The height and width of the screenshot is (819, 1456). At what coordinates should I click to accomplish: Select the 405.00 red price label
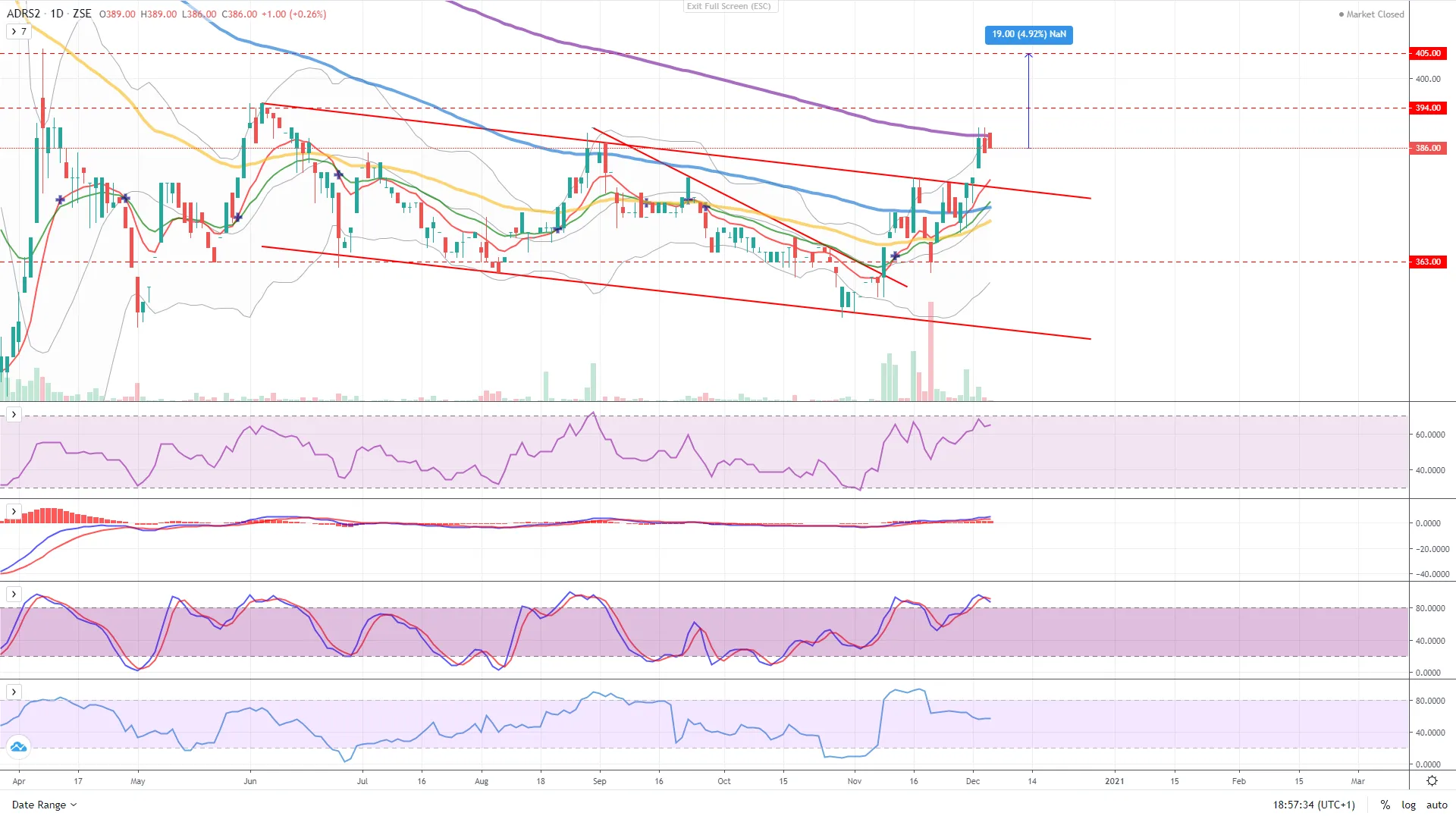(1428, 53)
